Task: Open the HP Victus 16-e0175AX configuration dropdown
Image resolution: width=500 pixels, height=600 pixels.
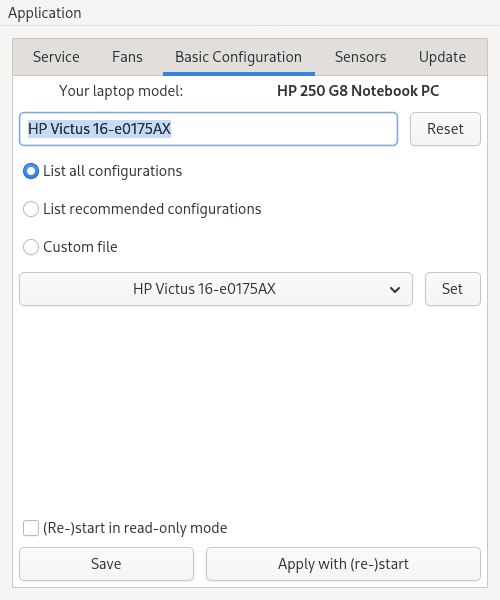Action: [216, 289]
